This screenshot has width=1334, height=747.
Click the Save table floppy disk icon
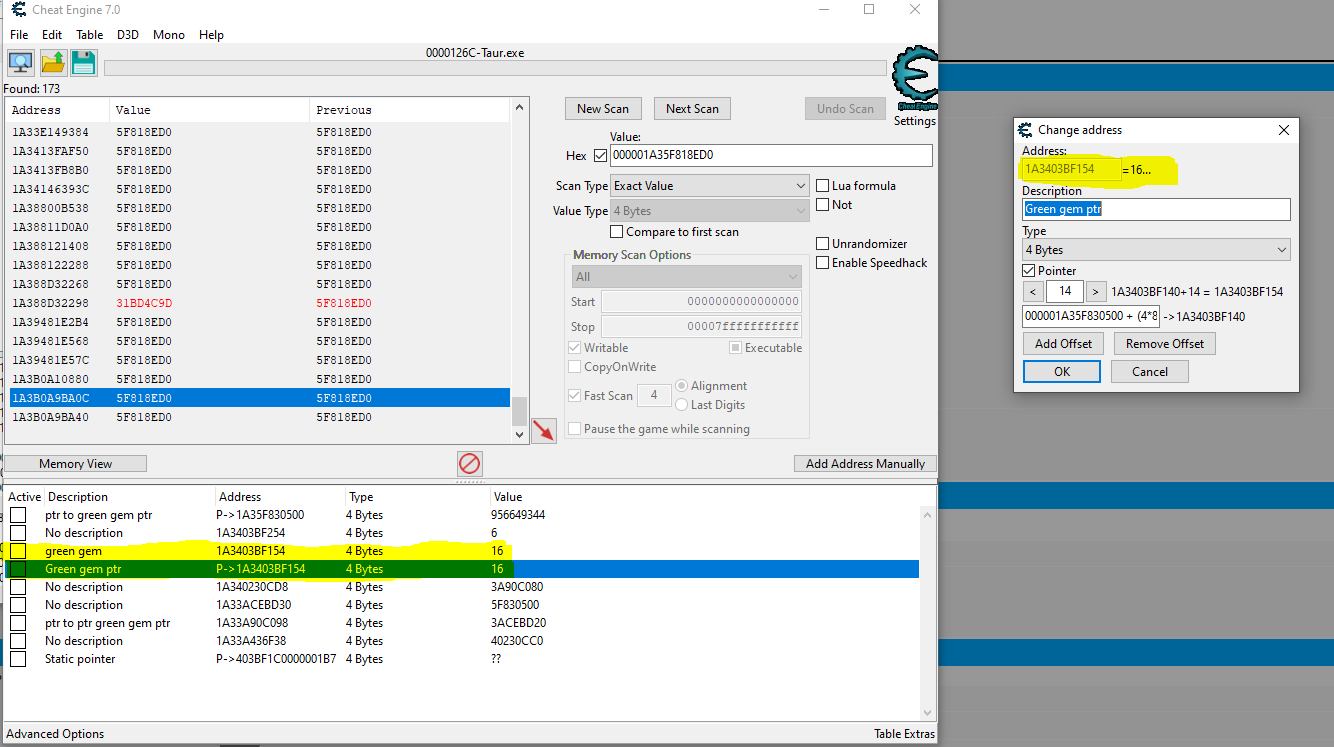84,62
